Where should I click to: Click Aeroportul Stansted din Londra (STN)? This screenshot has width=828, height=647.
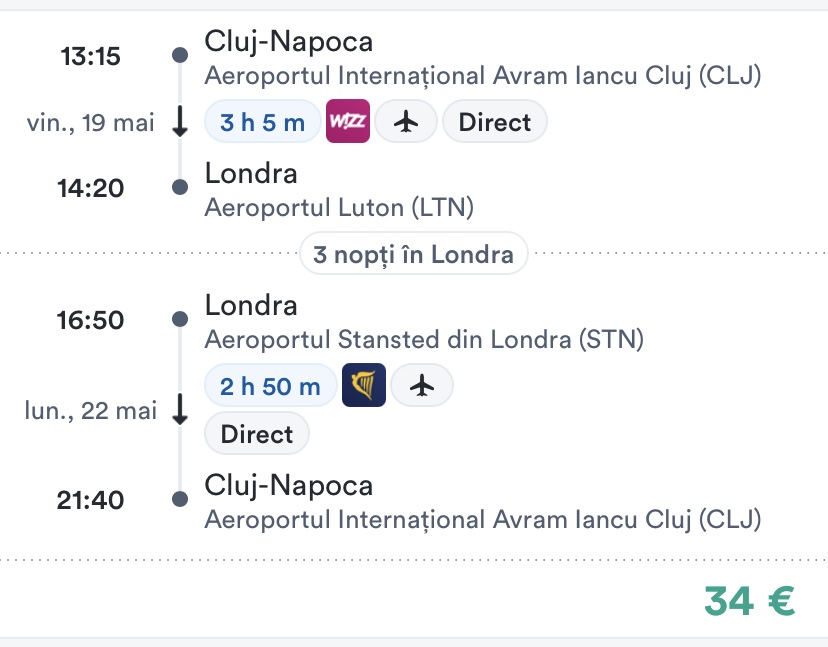coord(424,339)
